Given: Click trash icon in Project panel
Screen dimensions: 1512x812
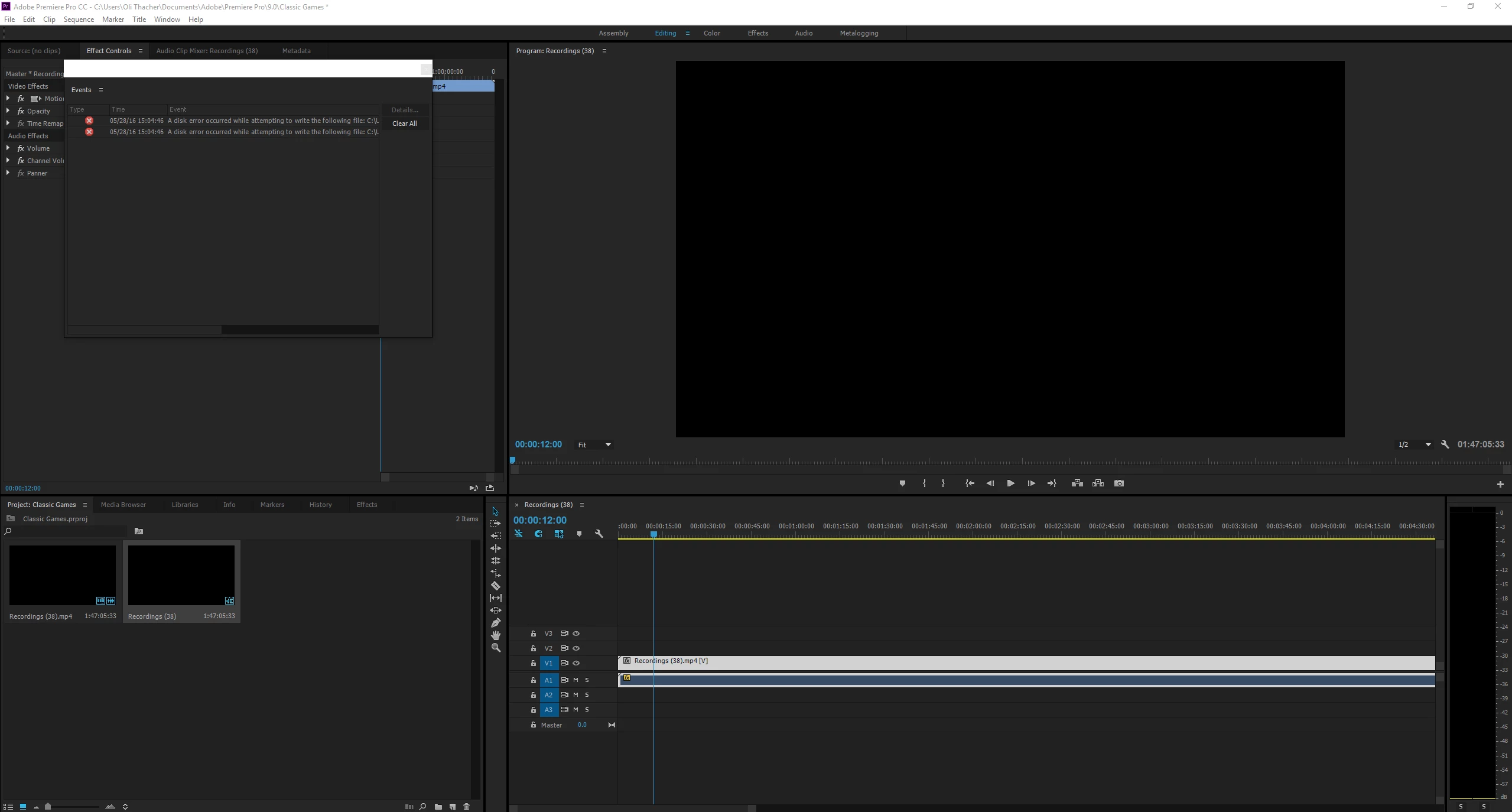Looking at the screenshot, I should click(x=466, y=807).
